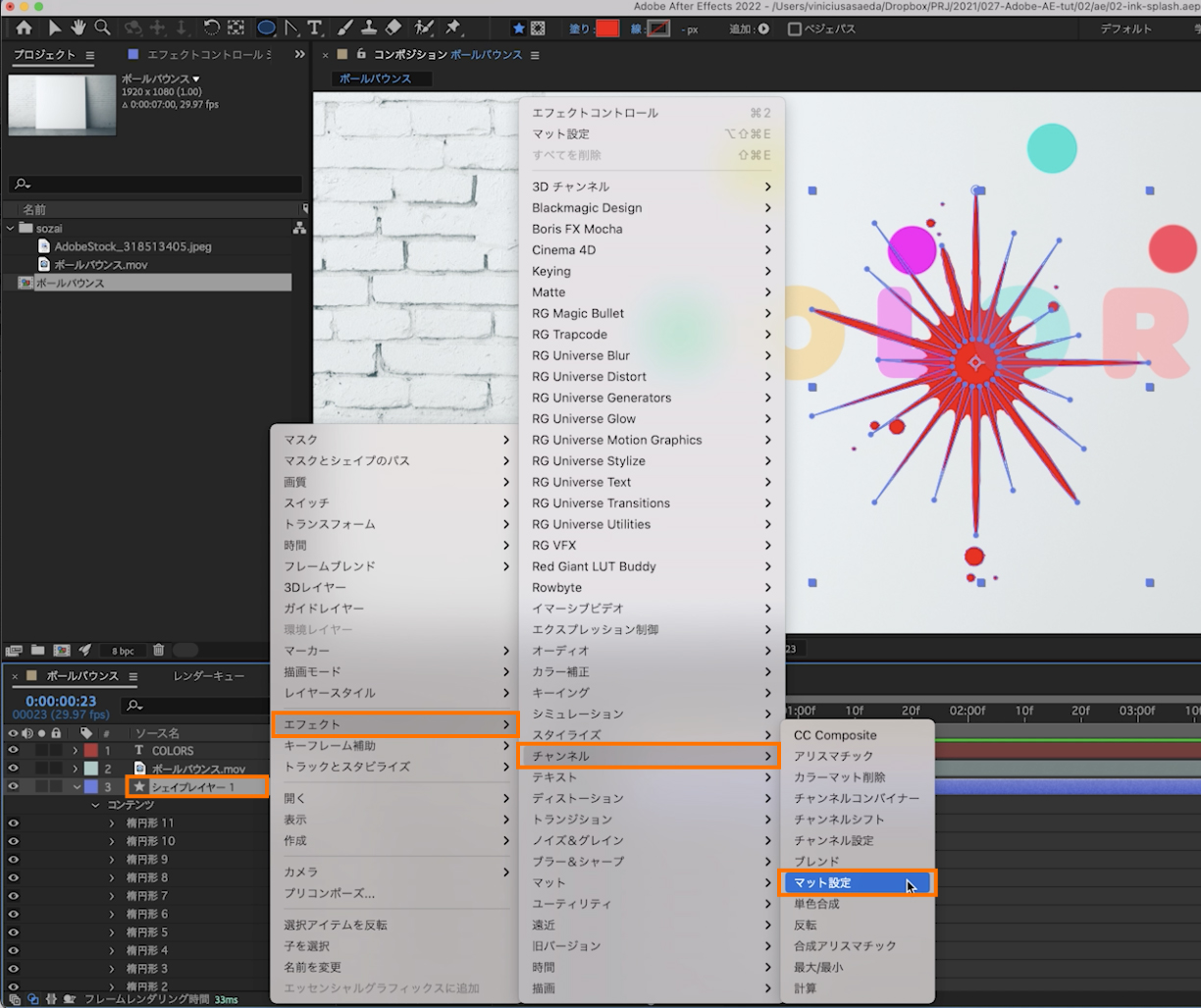Click the star shape-creation toolbar icon
The height and width of the screenshot is (1008, 1201).
click(x=519, y=28)
